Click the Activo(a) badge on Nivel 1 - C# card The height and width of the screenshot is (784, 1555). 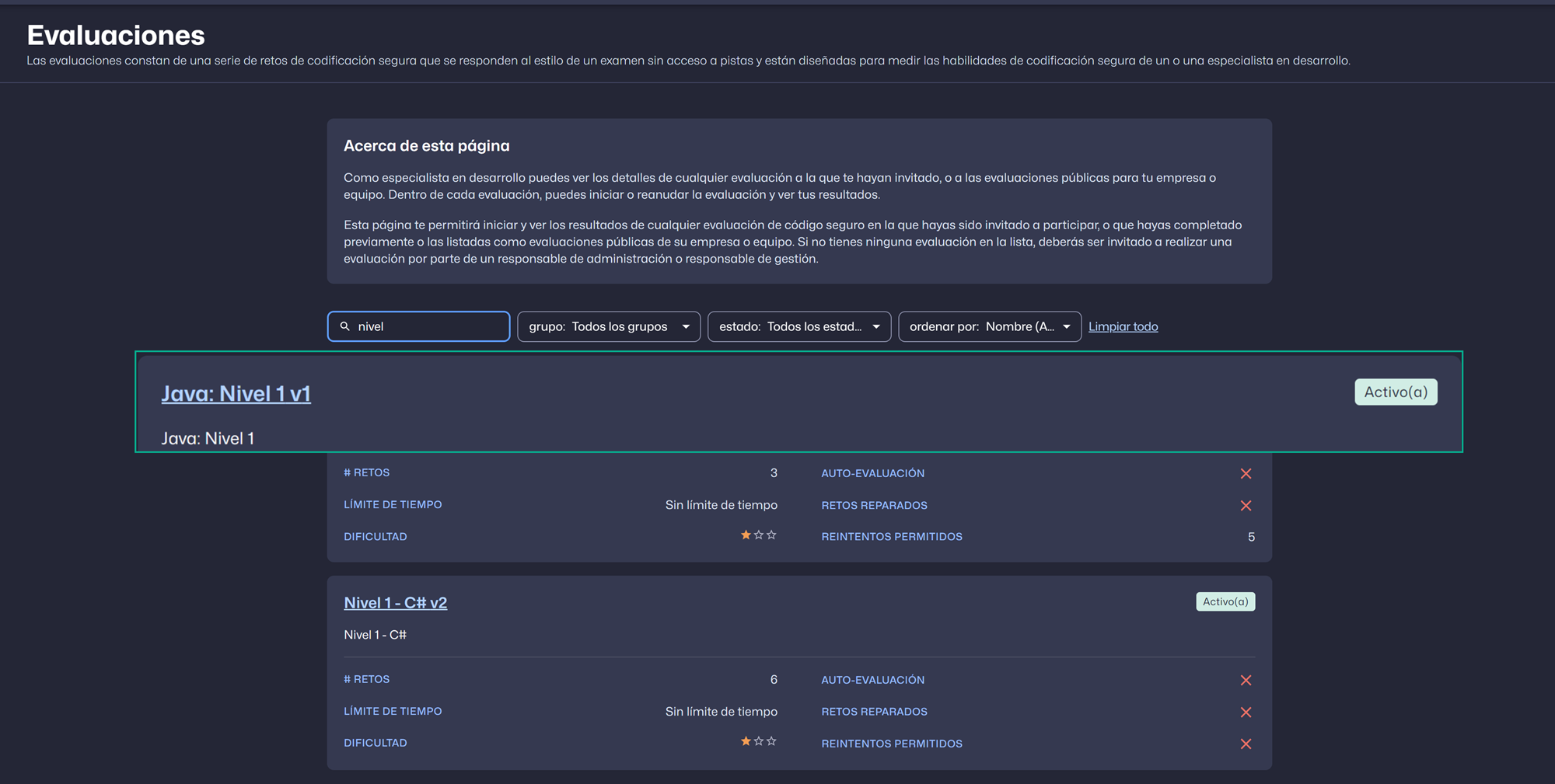pos(1225,601)
